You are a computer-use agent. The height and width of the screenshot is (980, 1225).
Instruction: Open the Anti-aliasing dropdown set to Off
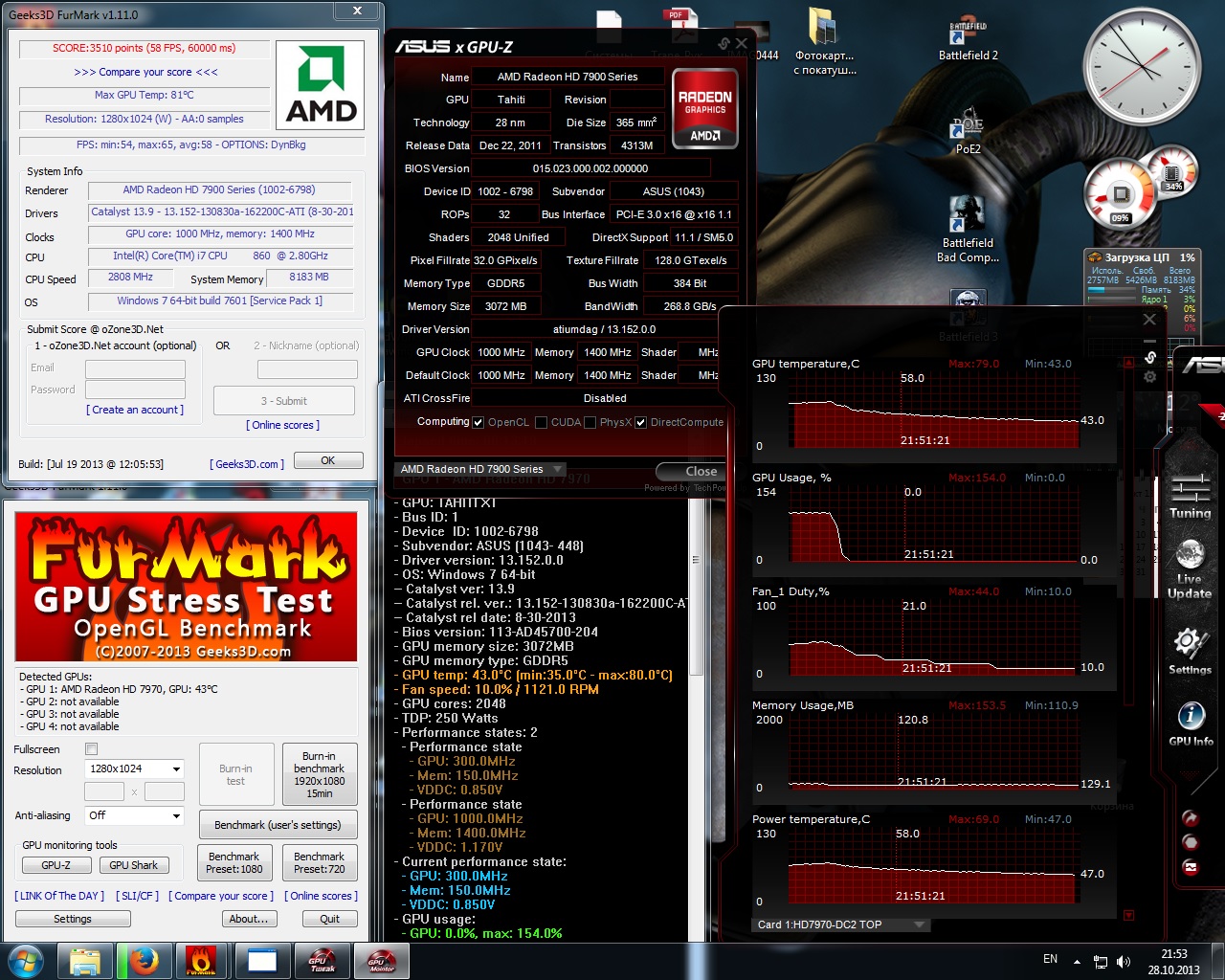coord(135,816)
